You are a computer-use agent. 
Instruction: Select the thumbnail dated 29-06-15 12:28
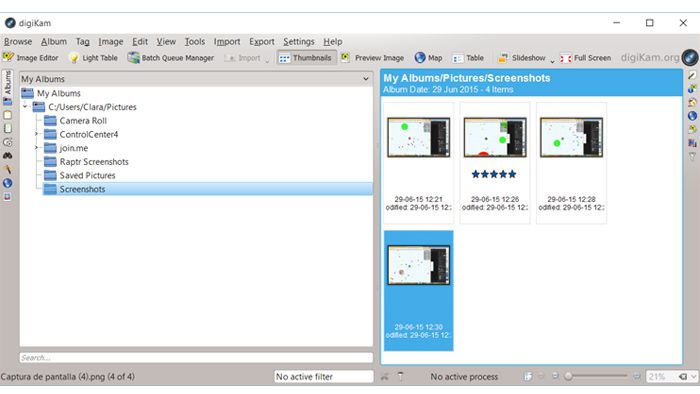pos(571,163)
